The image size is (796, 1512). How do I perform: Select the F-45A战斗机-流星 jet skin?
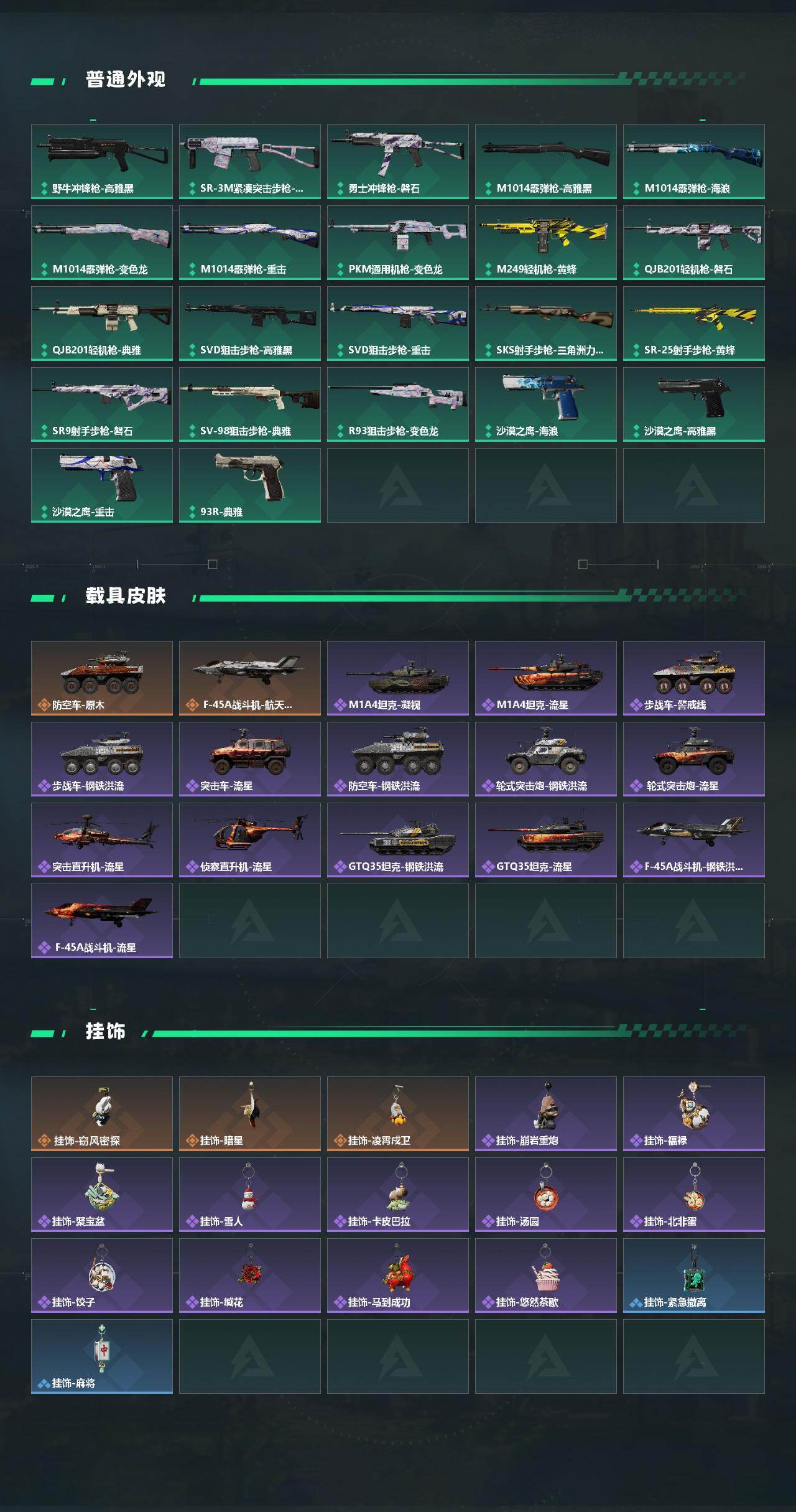(102, 921)
